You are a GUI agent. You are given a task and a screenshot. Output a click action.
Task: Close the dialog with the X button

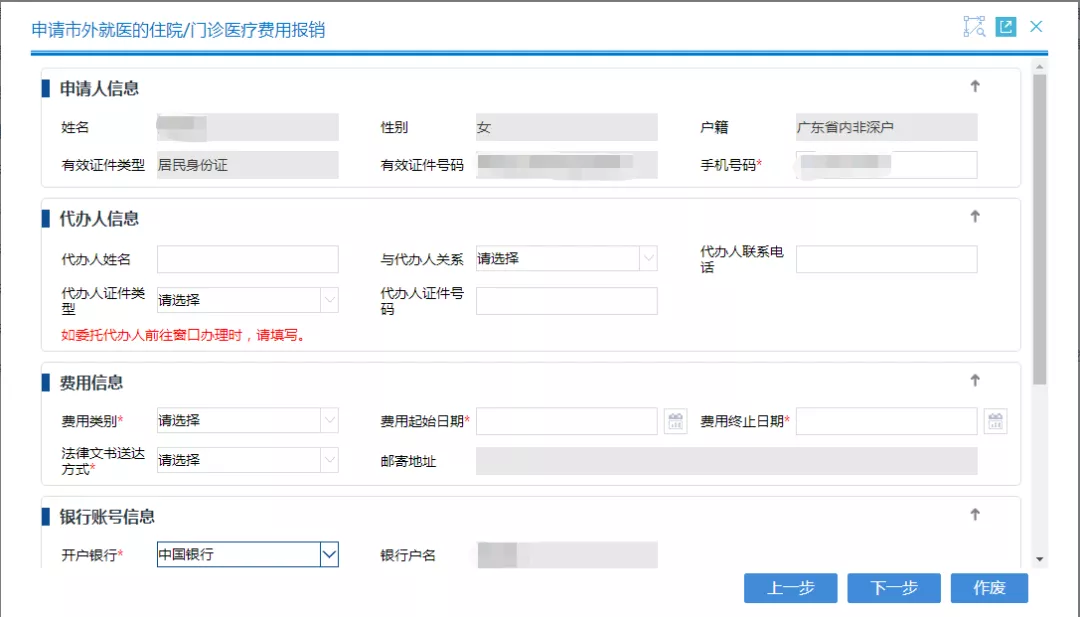coord(1036,27)
